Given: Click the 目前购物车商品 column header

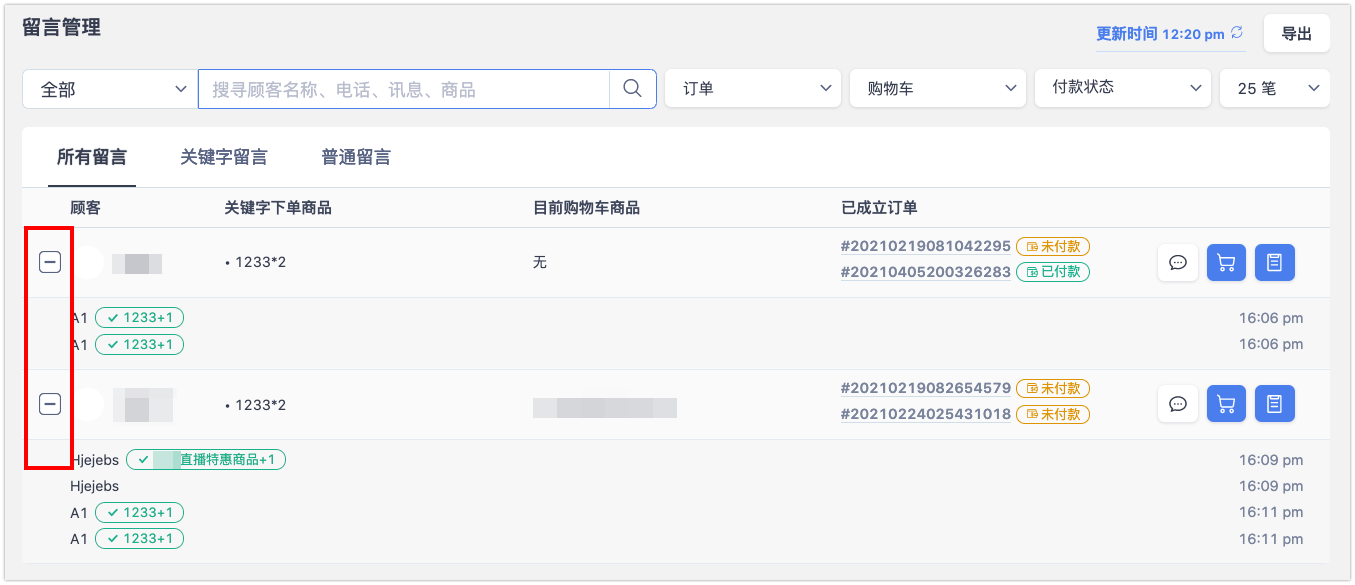Looking at the screenshot, I should (x=586, y=208).
